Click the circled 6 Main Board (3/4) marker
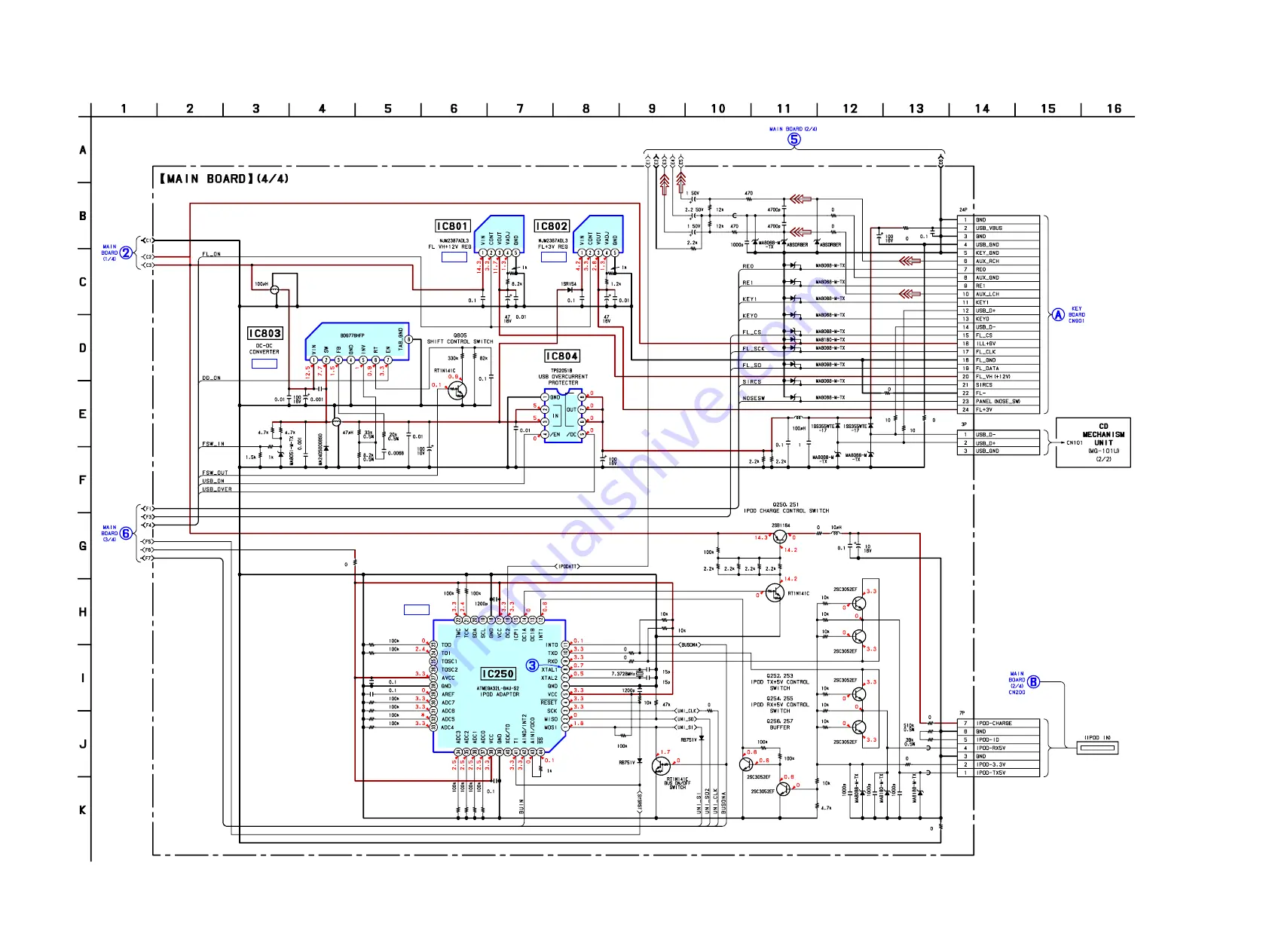This screenshot has width=1266, height=952. [126, 534]
